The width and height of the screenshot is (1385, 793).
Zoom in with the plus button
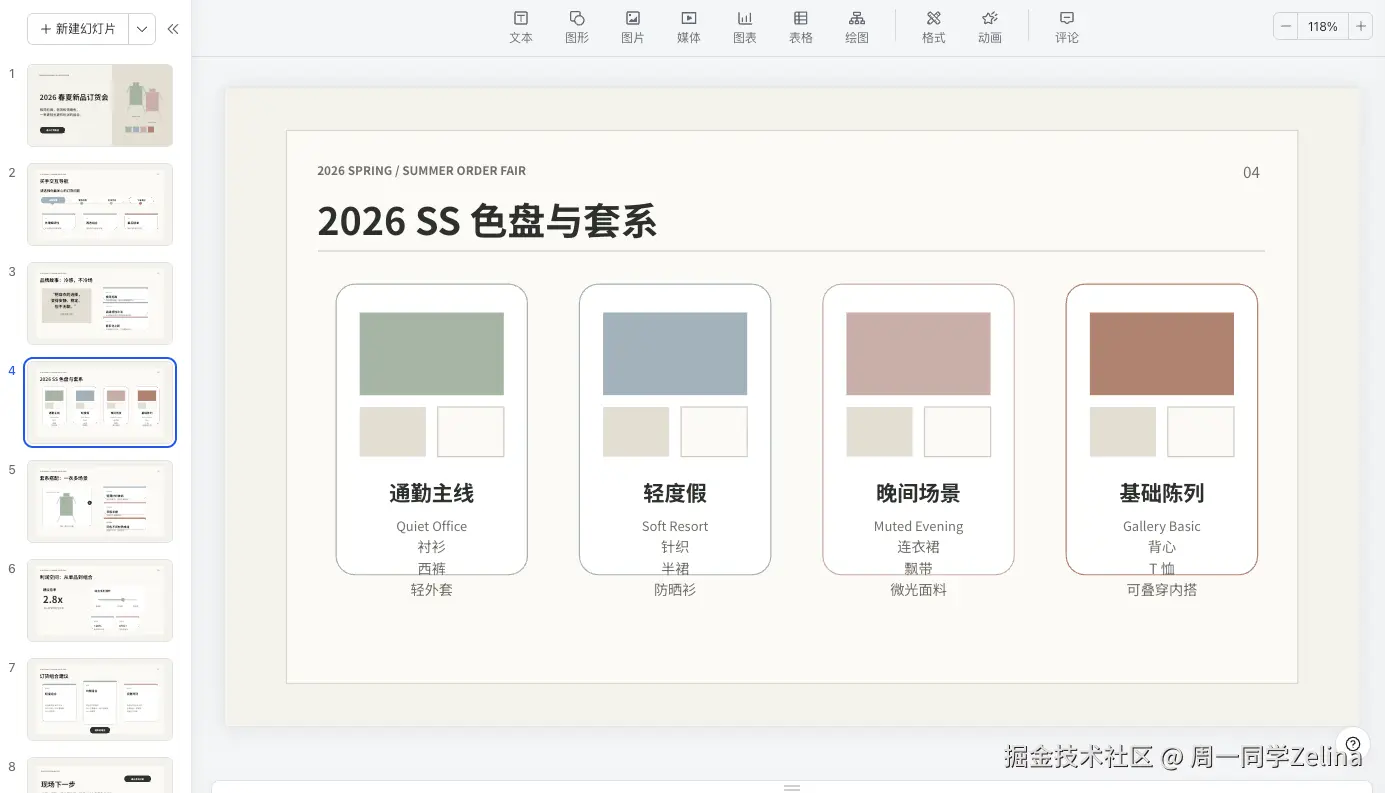[x=1361, y=27]
